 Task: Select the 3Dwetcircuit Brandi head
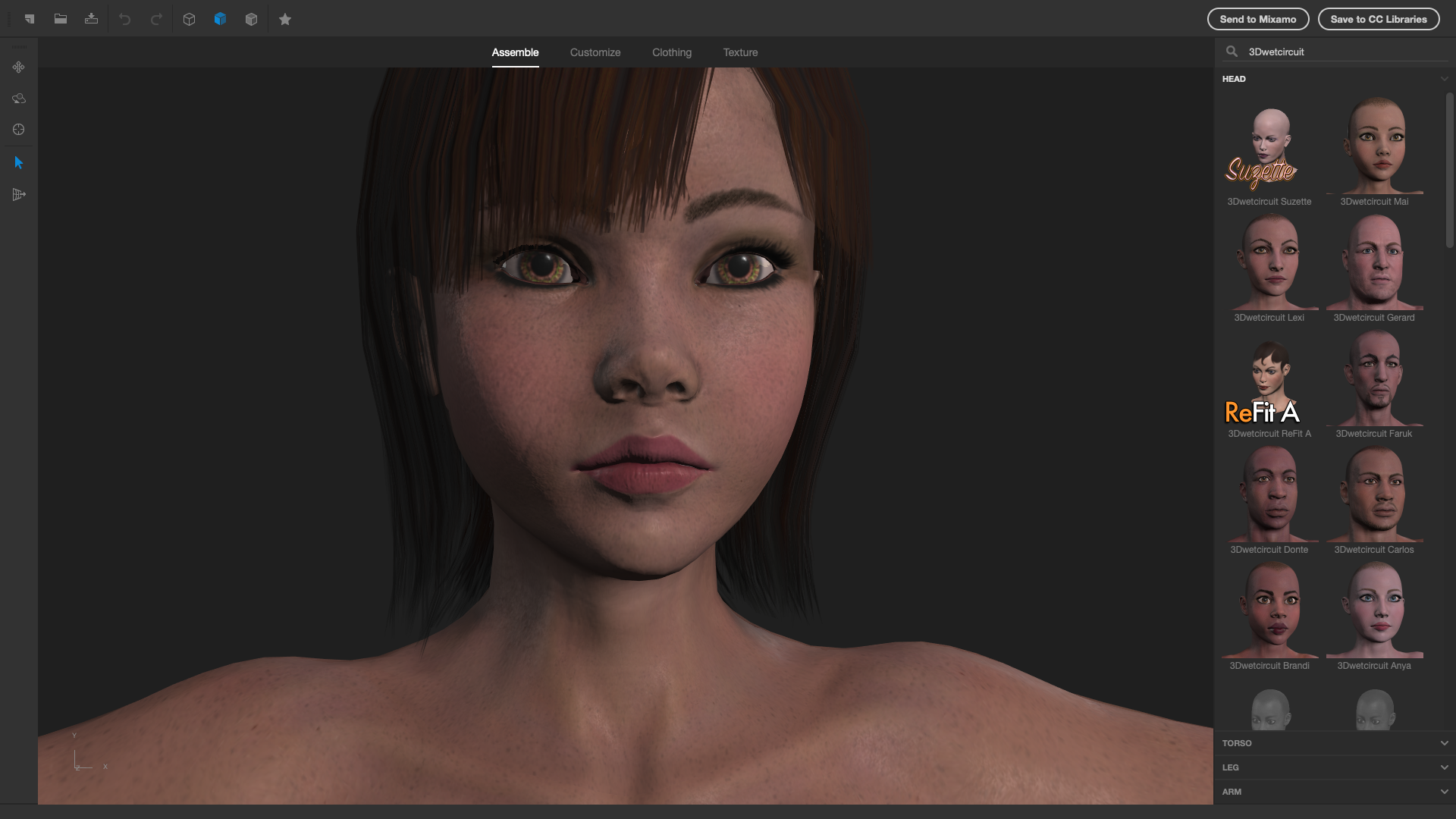pos(1269,616)
